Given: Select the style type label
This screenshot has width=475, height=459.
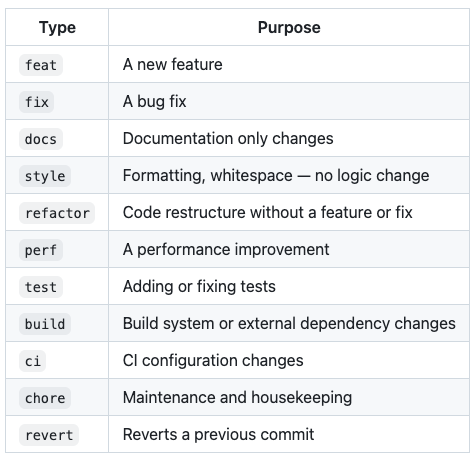Looking at the screenshot, I should tap(45, 176).
